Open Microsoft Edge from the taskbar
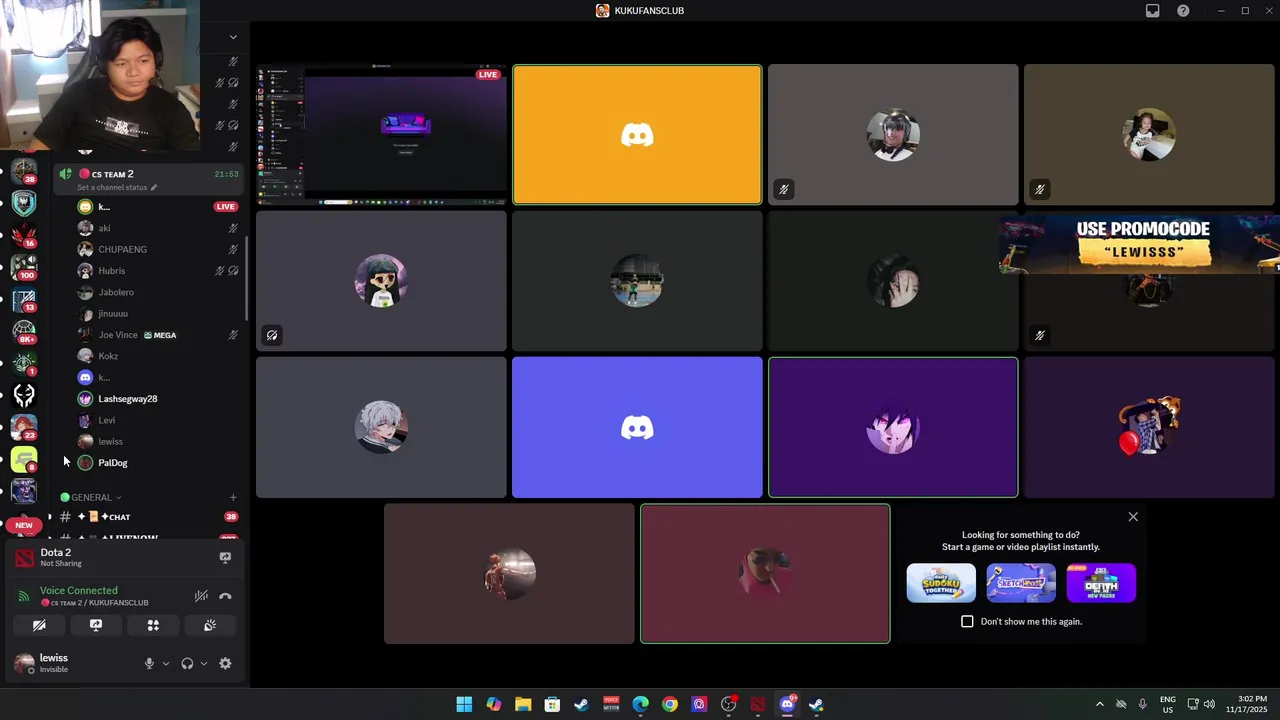The image size is (1280, 720). pos(640,704)
